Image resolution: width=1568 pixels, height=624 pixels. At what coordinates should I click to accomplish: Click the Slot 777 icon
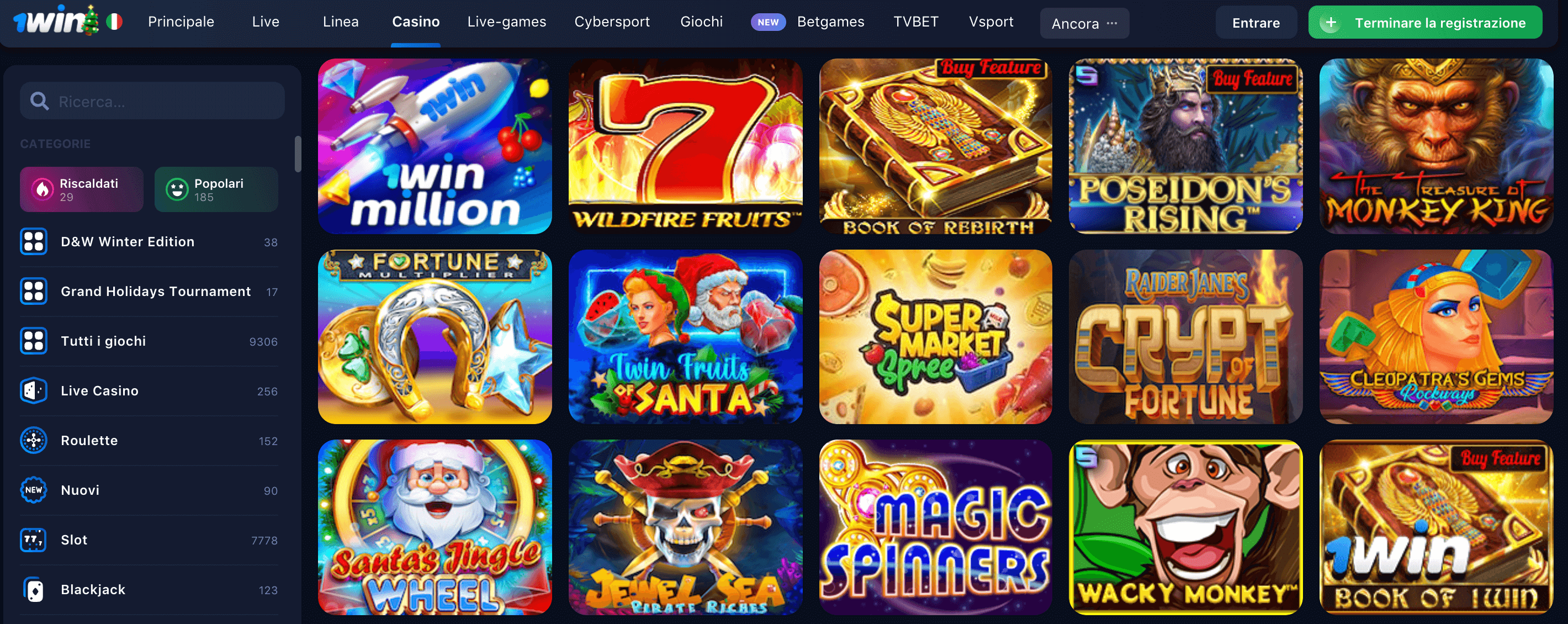34,540
